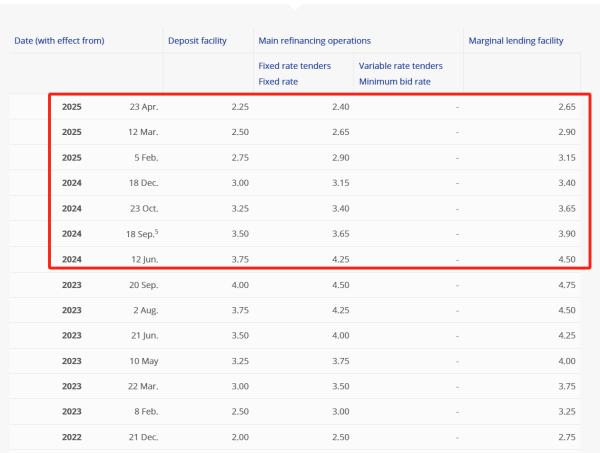Select fixed rate 3.65 in 18 Sep. row
Image resolution: width=600 pixels, height=453 pixels.
(x=338, y=234)
